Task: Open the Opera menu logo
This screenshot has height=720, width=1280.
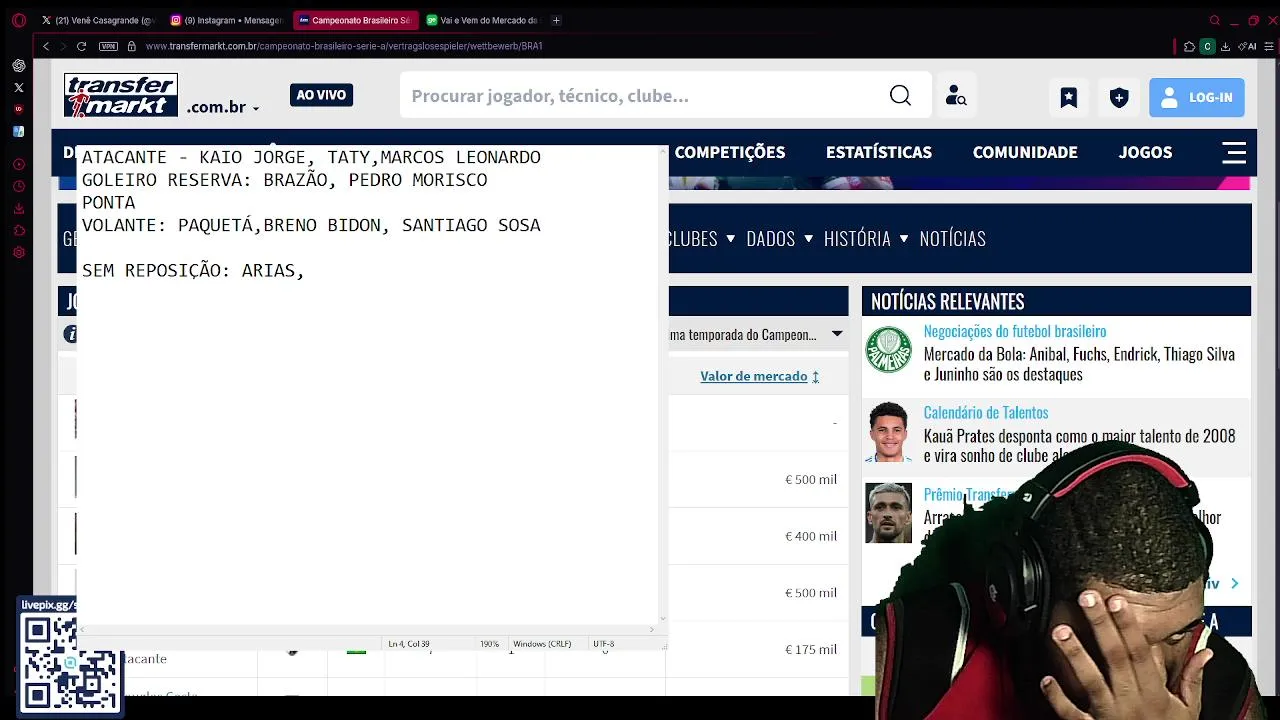Action: click(18, 20)
